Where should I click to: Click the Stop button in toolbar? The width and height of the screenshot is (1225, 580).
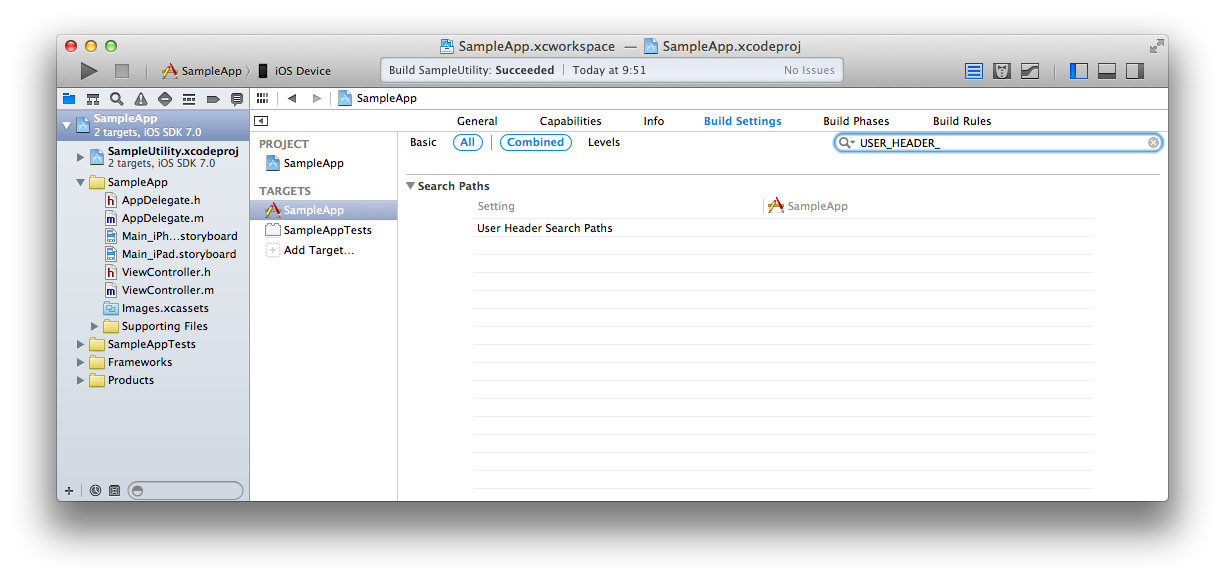[x=122, y=71]
